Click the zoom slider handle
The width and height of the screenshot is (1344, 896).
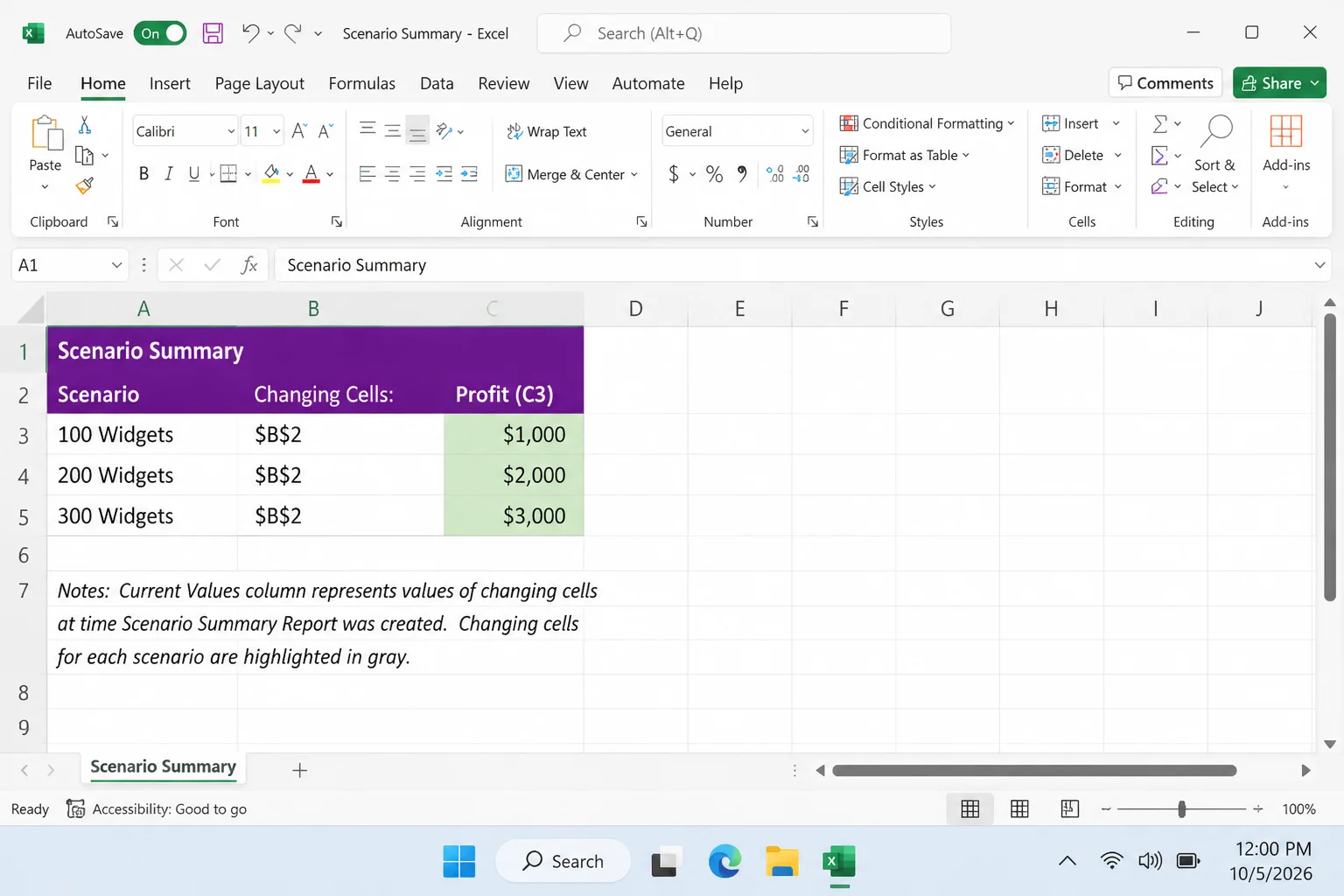(1182, 809)
